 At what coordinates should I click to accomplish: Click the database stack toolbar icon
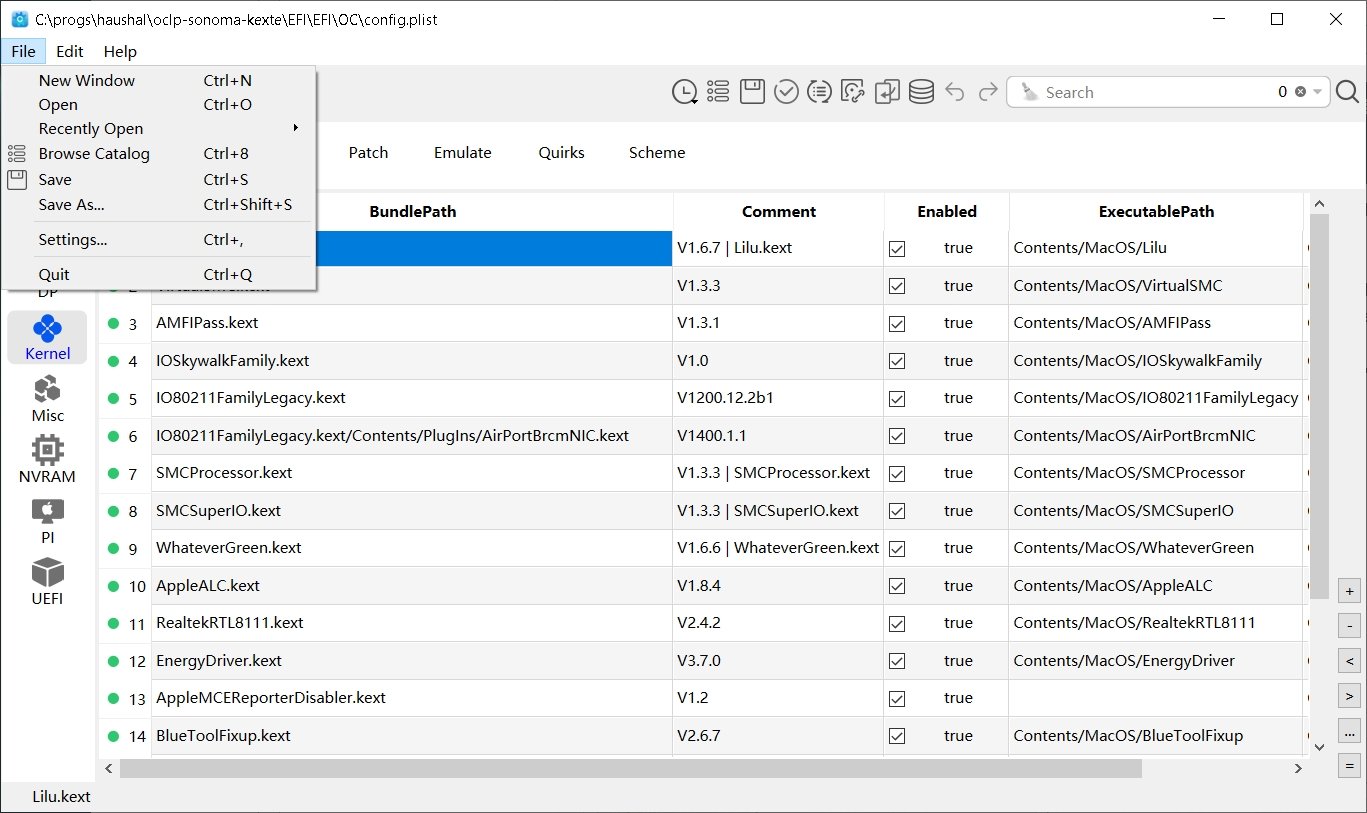(921, 92)
